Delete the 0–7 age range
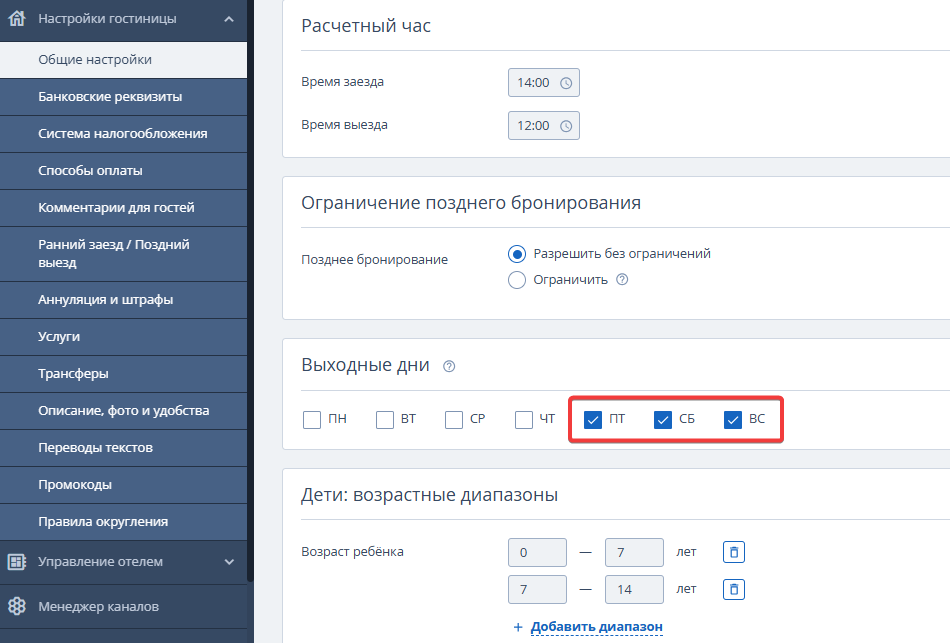The width and height of the screenshot is (950, 643). (x=733, y=552)
